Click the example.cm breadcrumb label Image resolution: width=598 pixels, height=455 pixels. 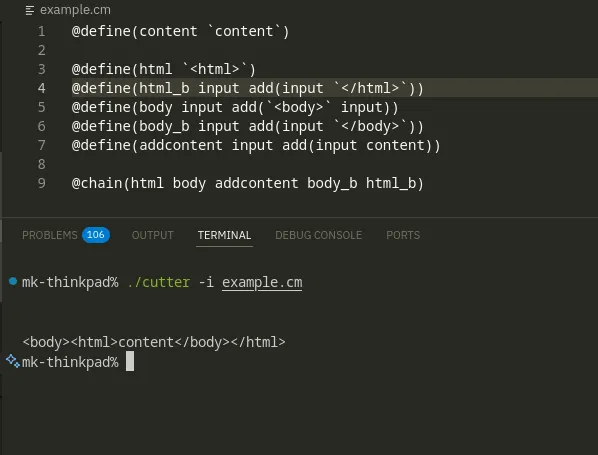click(x=75, y=10)
